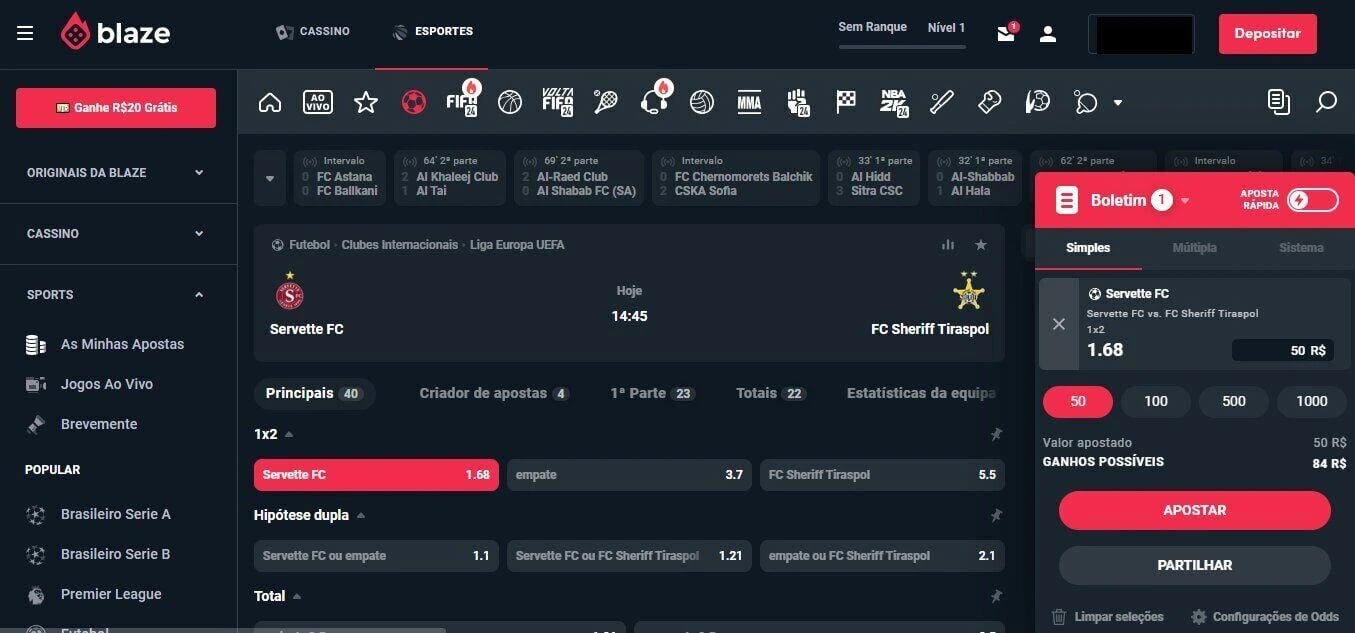Image resolution: width=1355 pixels, height=633 pixels.
Task: Select the 1000 stake chip
Action: click(1312, 401)
